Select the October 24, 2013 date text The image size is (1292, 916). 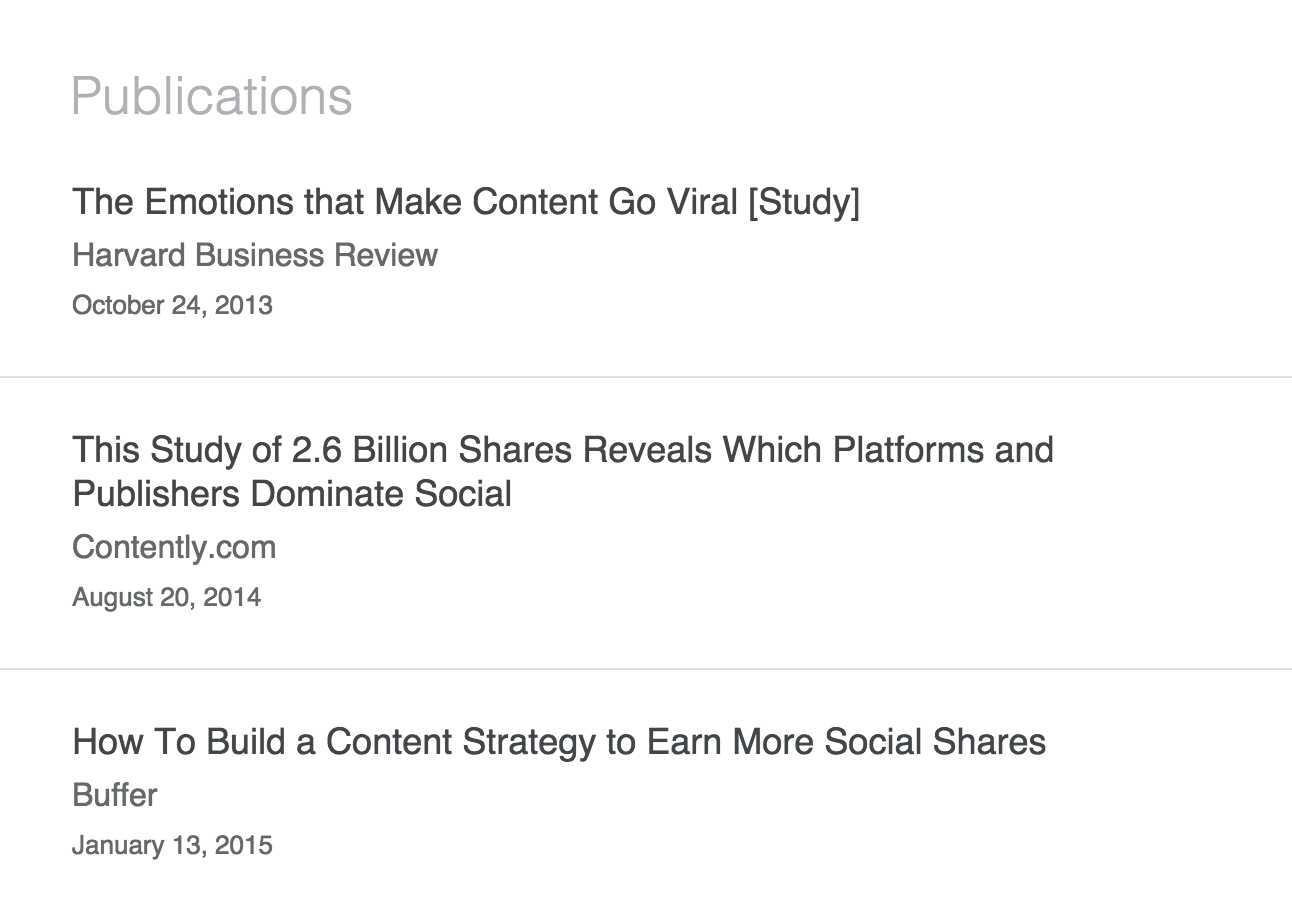click(x=172, y=305)
